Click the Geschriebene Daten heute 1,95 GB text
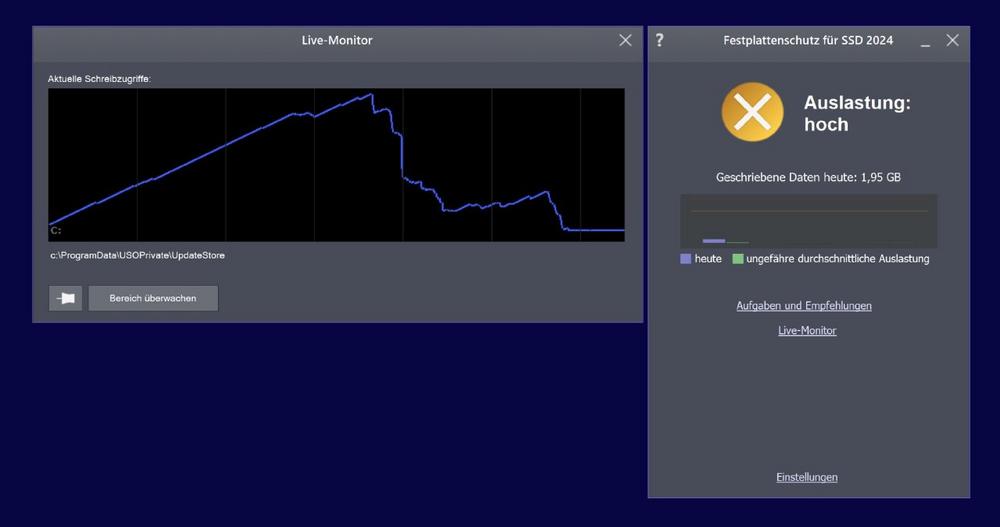Image resolution: width=1000 pixels, height=527 pixels. (x=808, y=177)
